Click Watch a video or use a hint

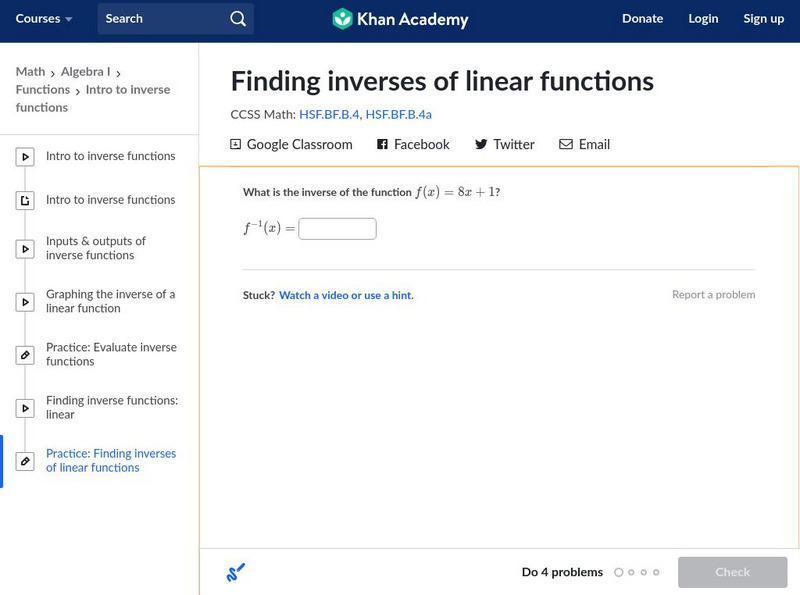point(345,296)
